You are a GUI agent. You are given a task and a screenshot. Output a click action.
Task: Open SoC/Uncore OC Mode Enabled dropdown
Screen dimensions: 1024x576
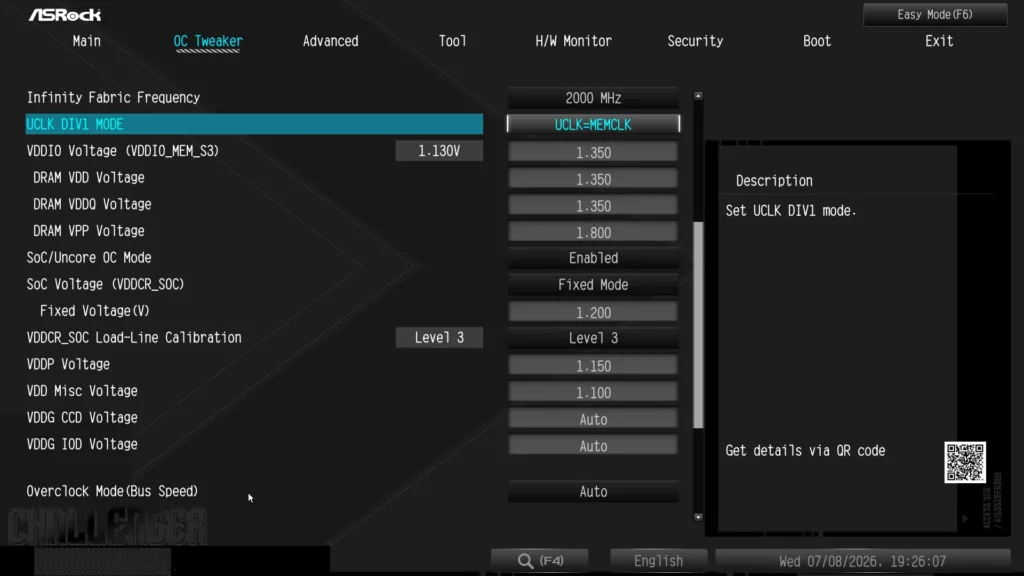point(593,258)
